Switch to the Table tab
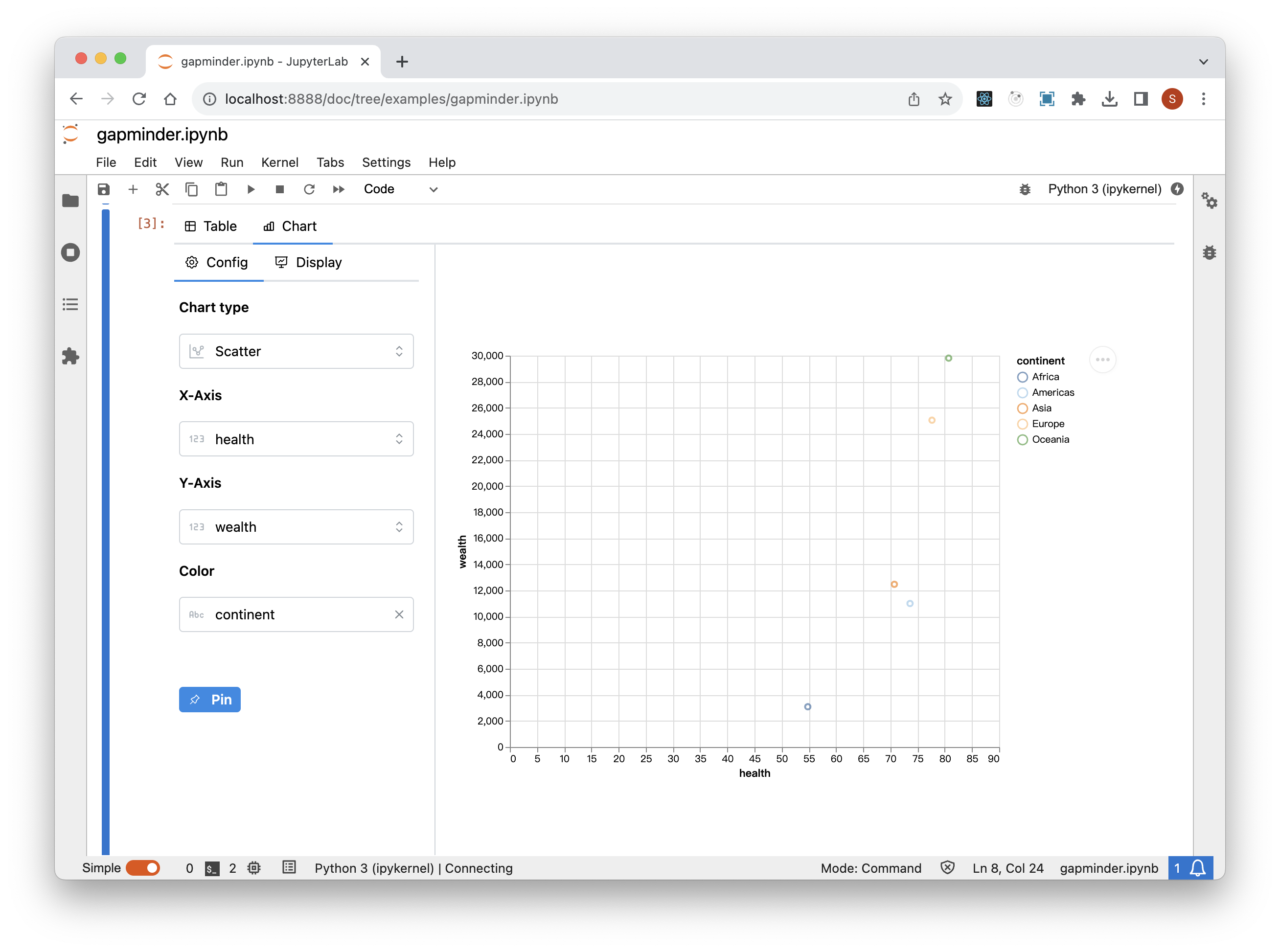Image resolution: width=1280 pixels, height=952 pixels. (x=211, y=226)
